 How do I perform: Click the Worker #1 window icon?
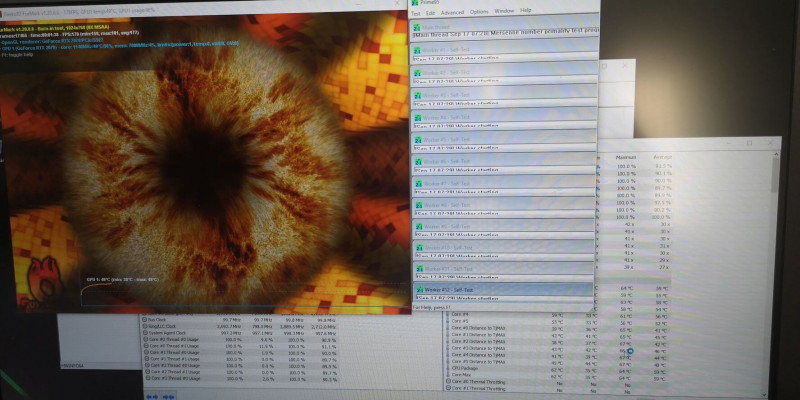(x=417, y=50)
